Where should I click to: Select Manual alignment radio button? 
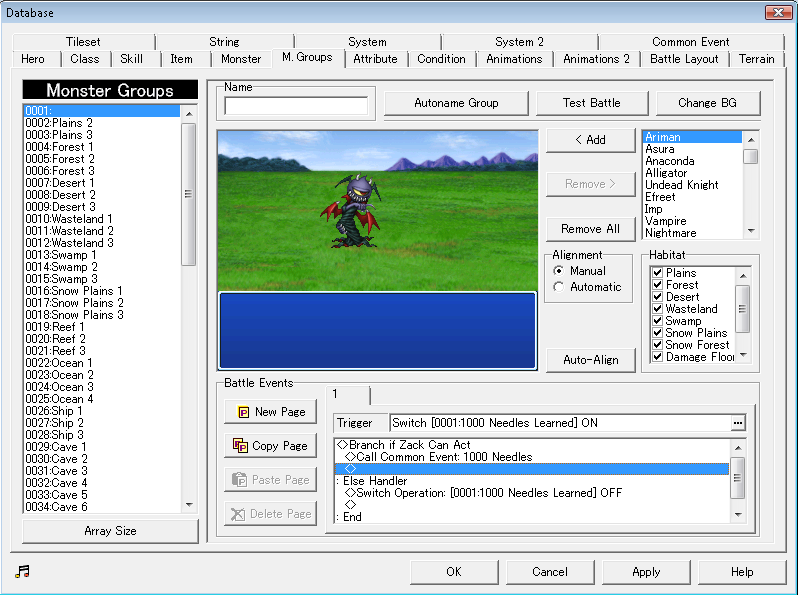tap(558, 271)
